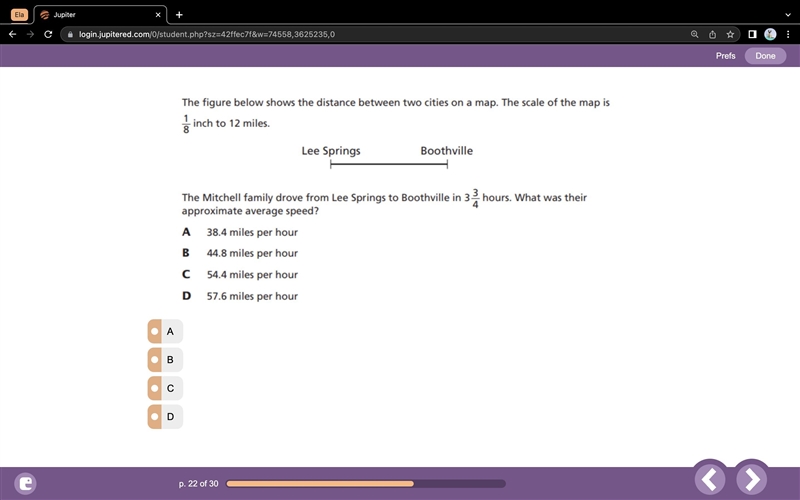
Task: Click the lock site info icon
Action: pyautogui.click(x=70, y=34)
